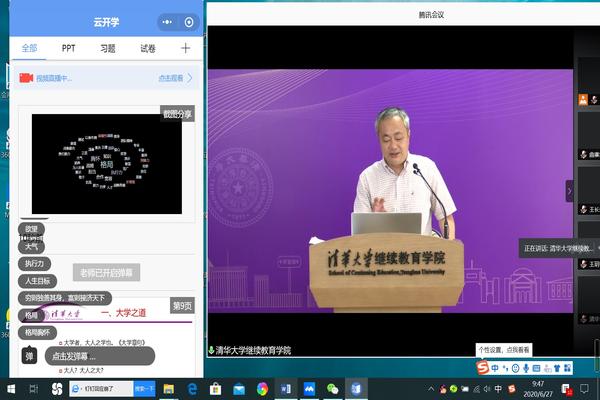This screenshot has width=600, height=400.
Task: Close the 云开学 mini program via circle icon
Action: point(189,22)
